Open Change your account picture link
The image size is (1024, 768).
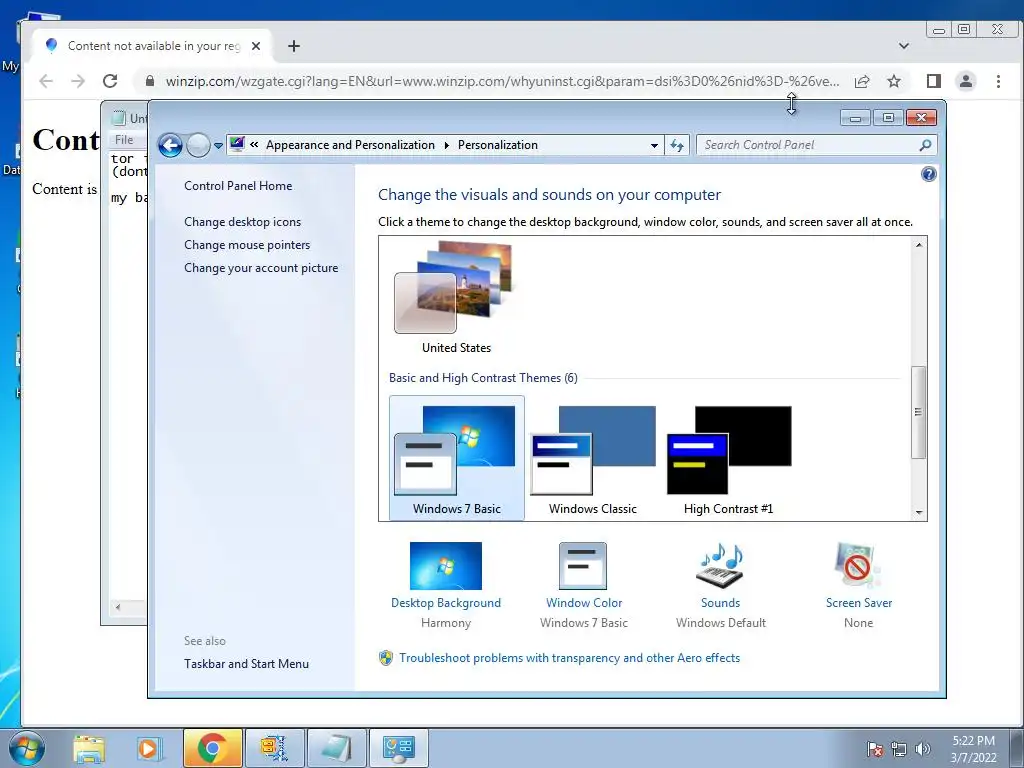(x=261, y=268)
